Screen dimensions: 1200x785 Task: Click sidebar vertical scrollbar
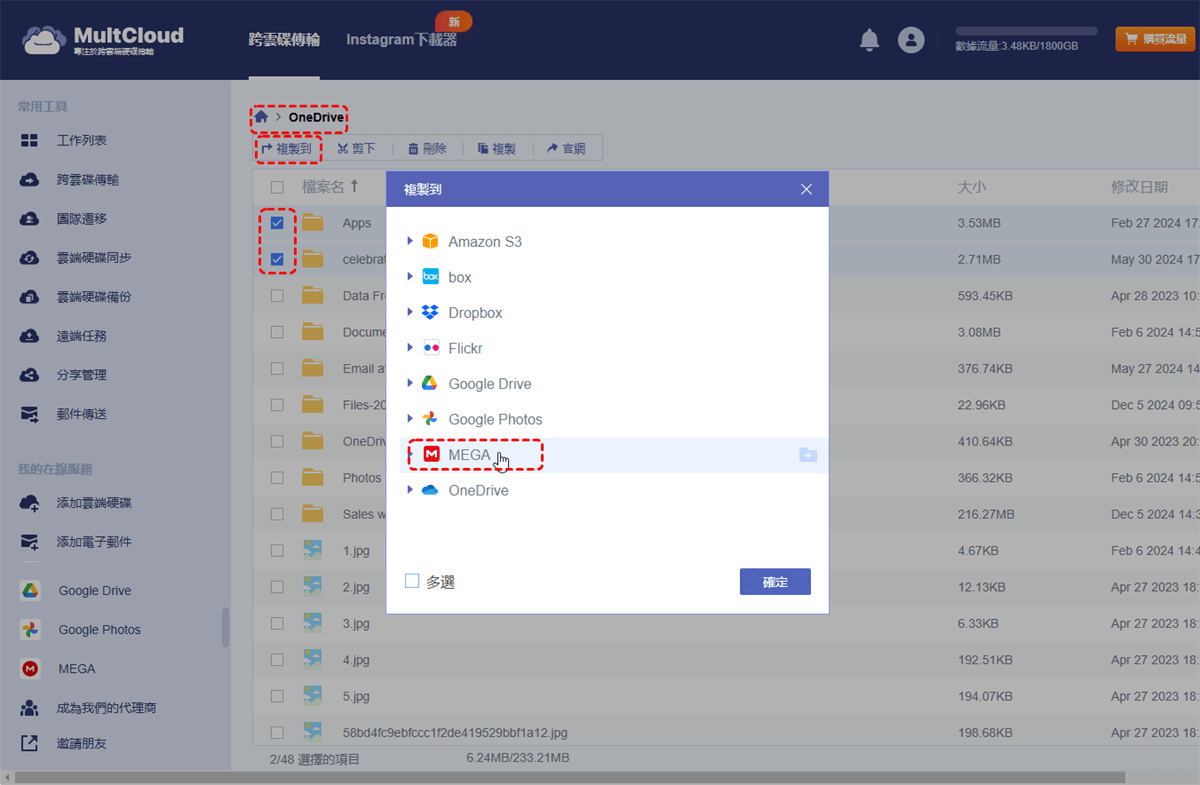pyautogui.click(x=226, y=627)
